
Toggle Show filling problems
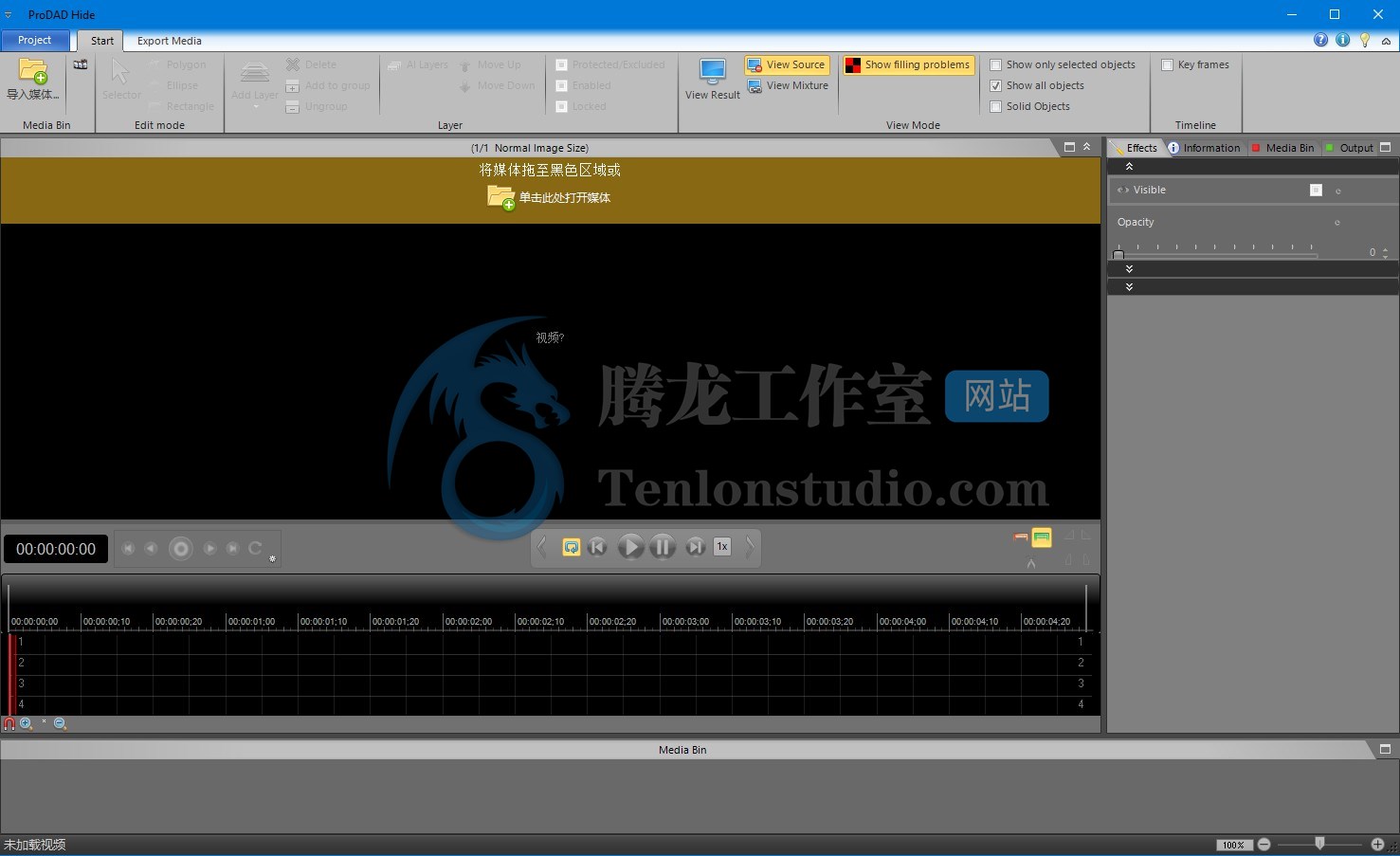click(908, 64)
